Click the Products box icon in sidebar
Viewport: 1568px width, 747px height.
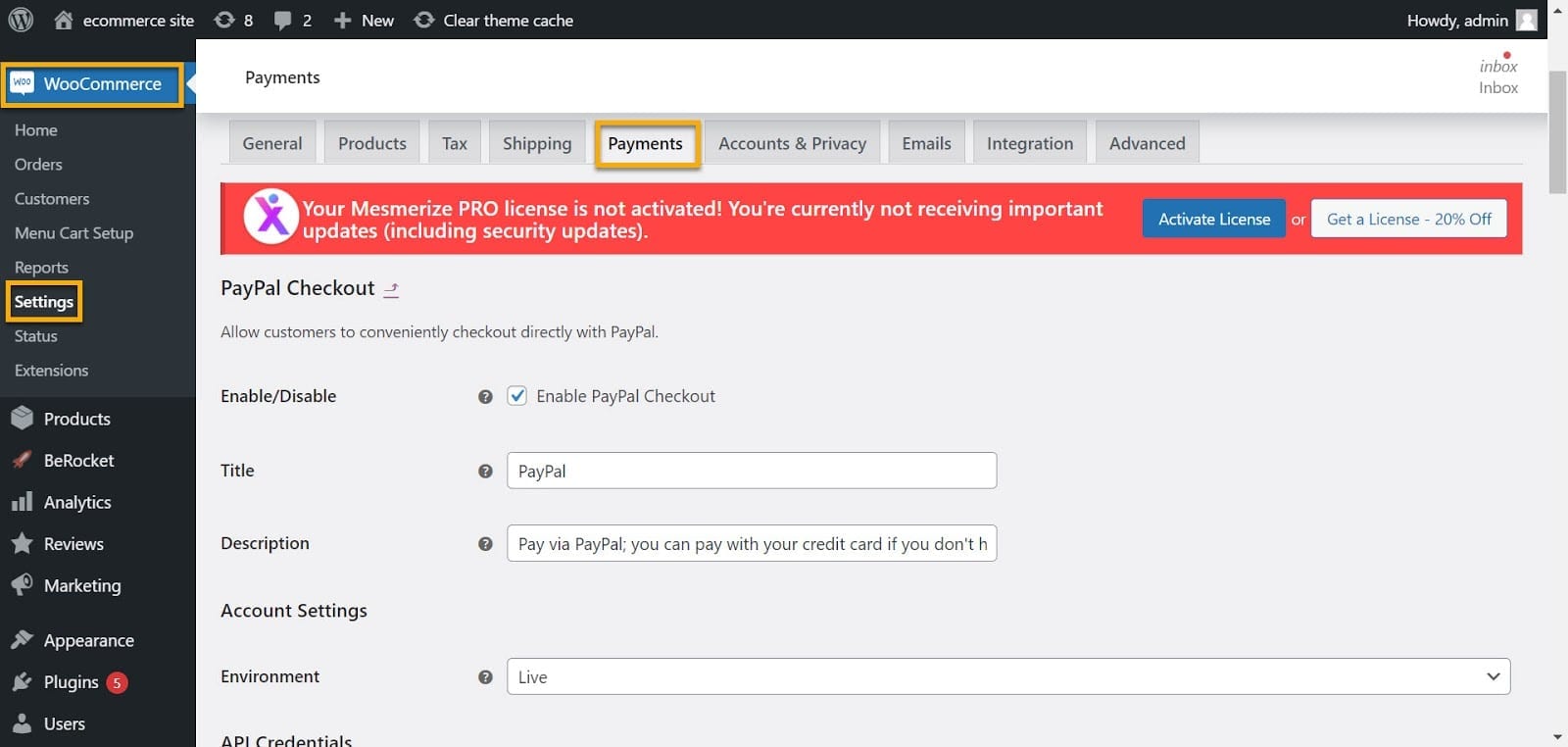pos(22,419)
